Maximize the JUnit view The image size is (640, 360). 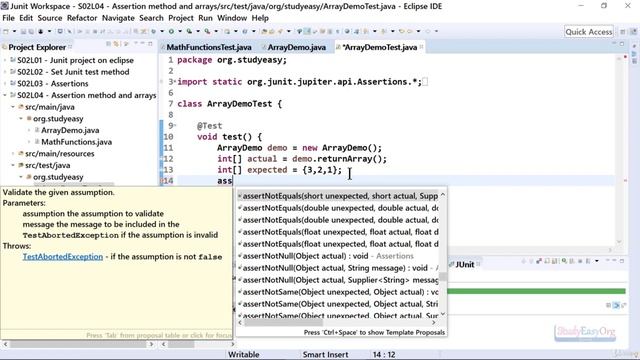click(622, 261)
